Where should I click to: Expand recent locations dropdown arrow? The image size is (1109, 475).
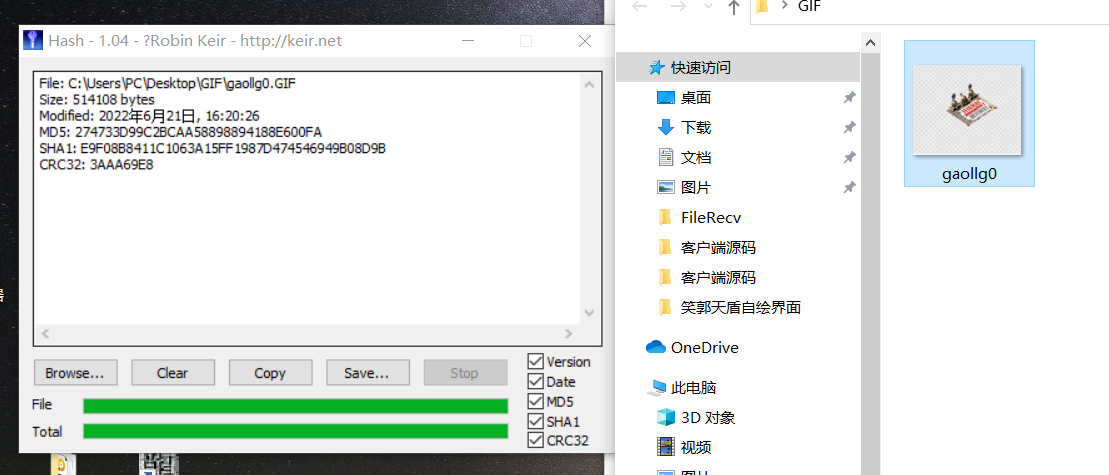click(708, 6)
